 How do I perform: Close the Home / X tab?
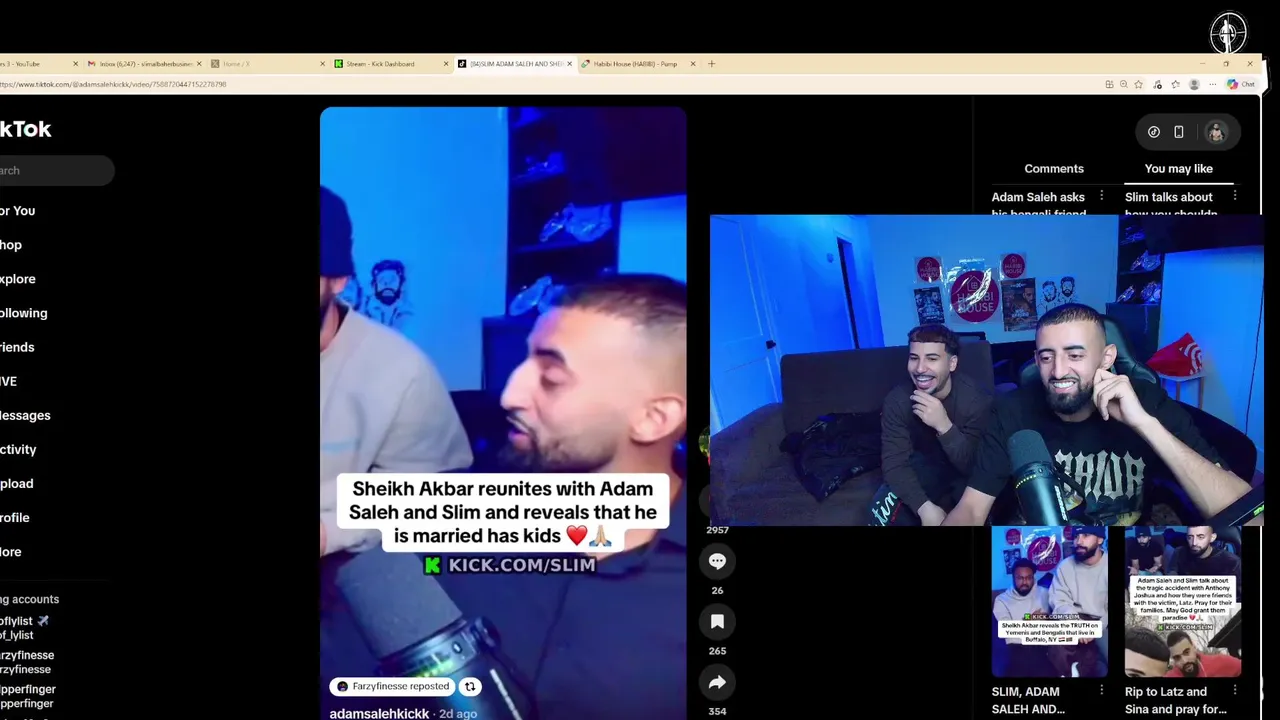[322, 64]
